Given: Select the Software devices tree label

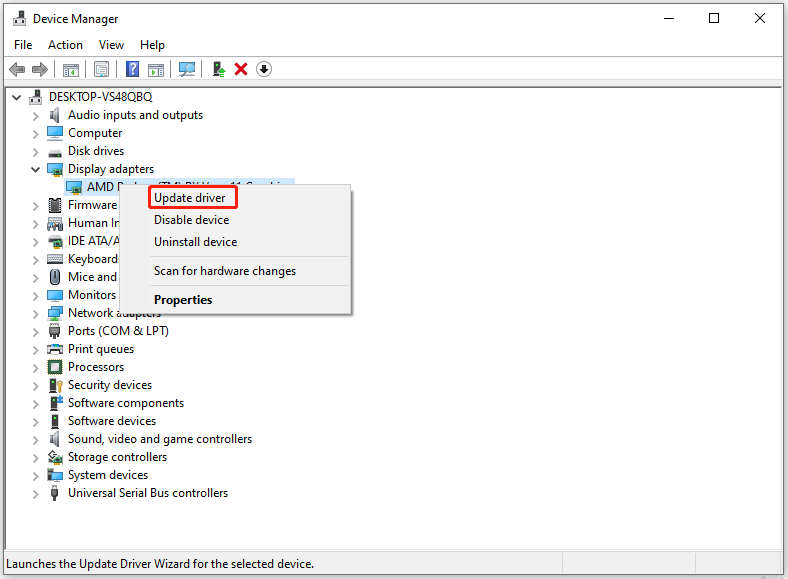Looking at the screenshot, I should click(112, 421).
